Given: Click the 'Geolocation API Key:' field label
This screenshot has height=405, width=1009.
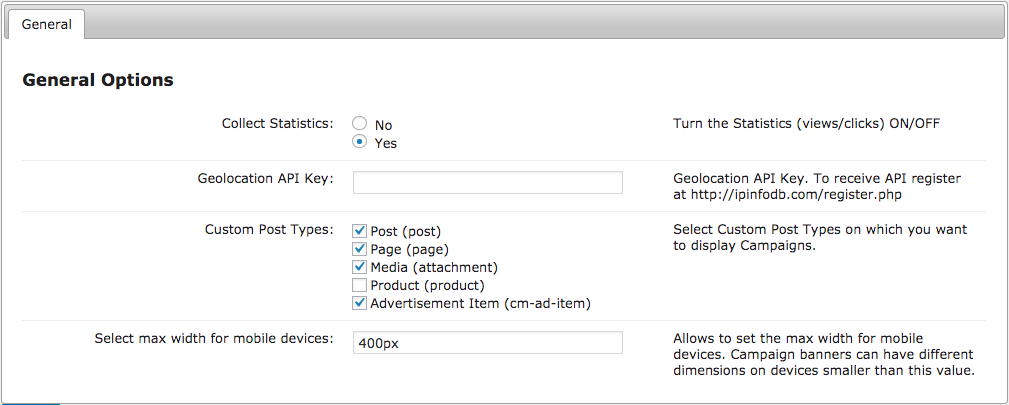Looking at the screenshot, I should [x=266, y=178].
